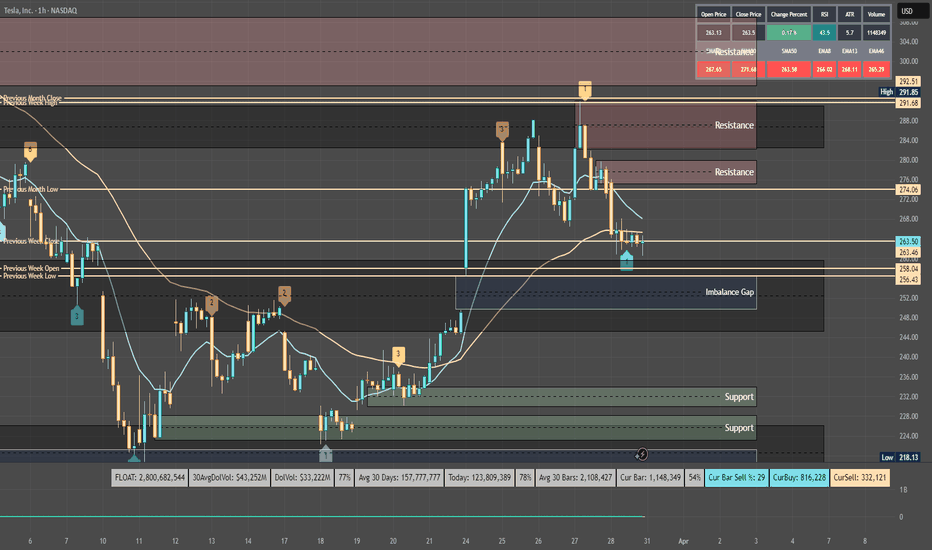Click the 291.68 price label on the axis
The width and height of the screenshot is (932, 550).
click(x=908, y=103)
